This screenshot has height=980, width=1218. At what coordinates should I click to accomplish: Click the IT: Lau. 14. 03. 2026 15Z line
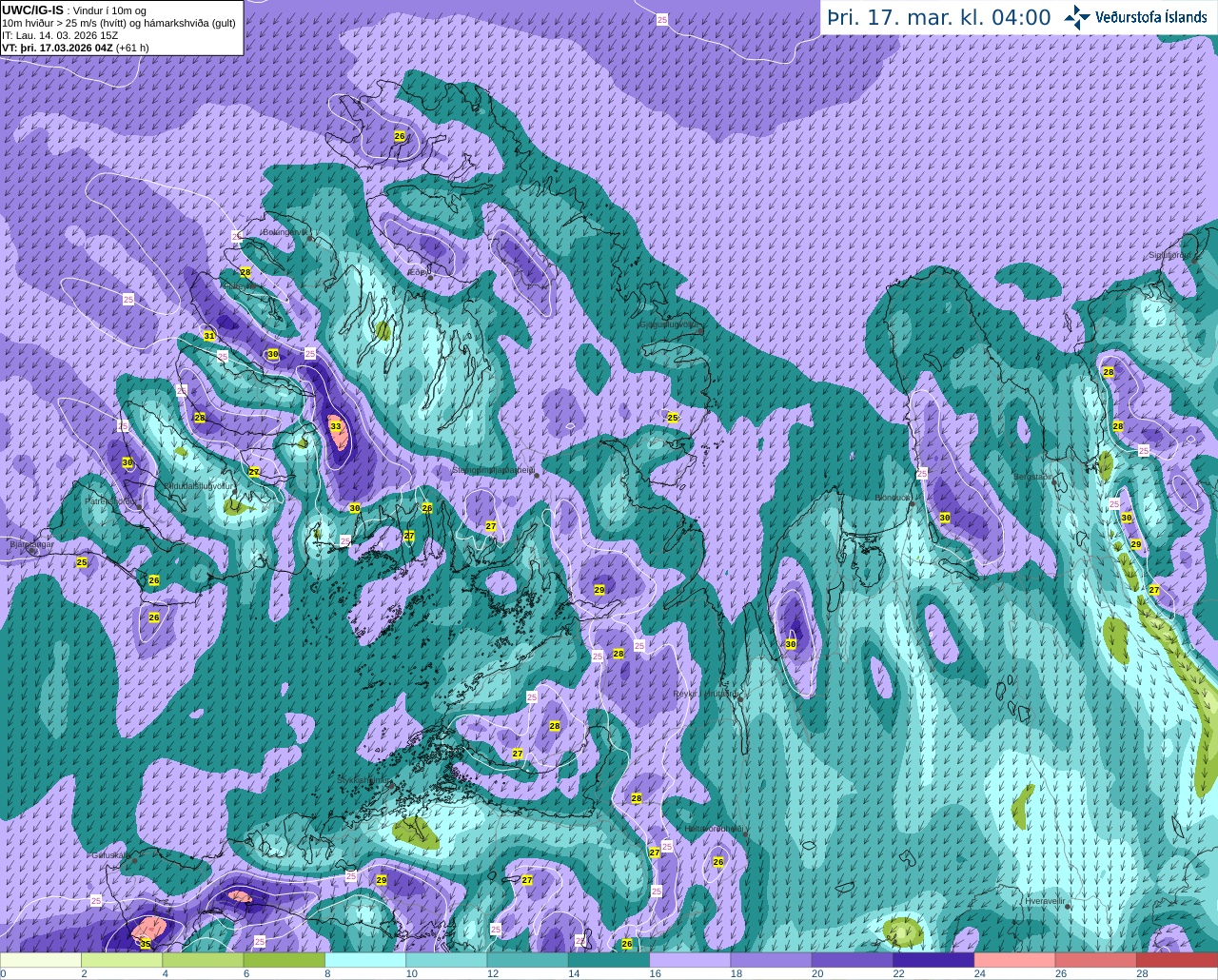click(60, 35)
